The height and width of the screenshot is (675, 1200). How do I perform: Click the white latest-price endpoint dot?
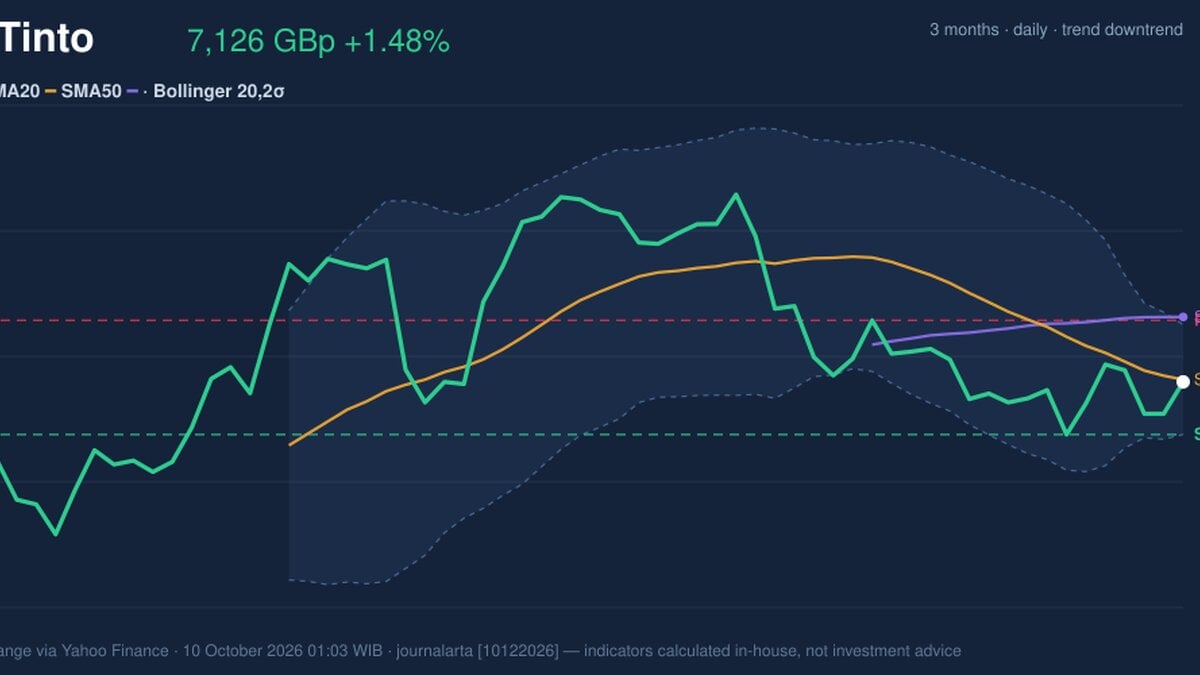pos(1183,381)
